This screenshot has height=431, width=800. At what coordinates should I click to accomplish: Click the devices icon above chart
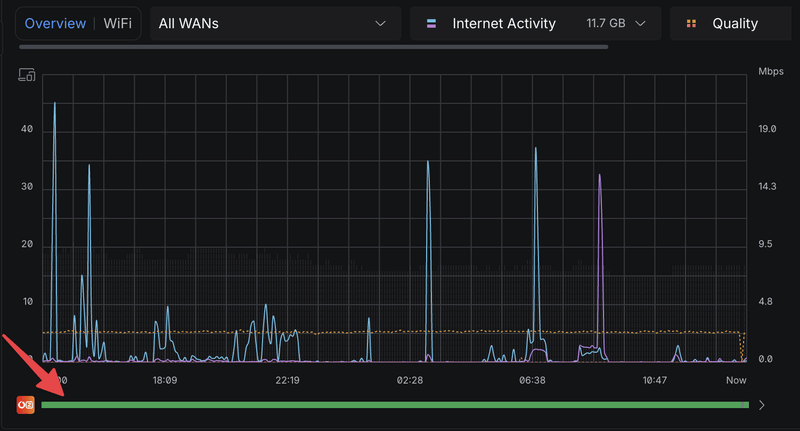(x=27, y=75)
